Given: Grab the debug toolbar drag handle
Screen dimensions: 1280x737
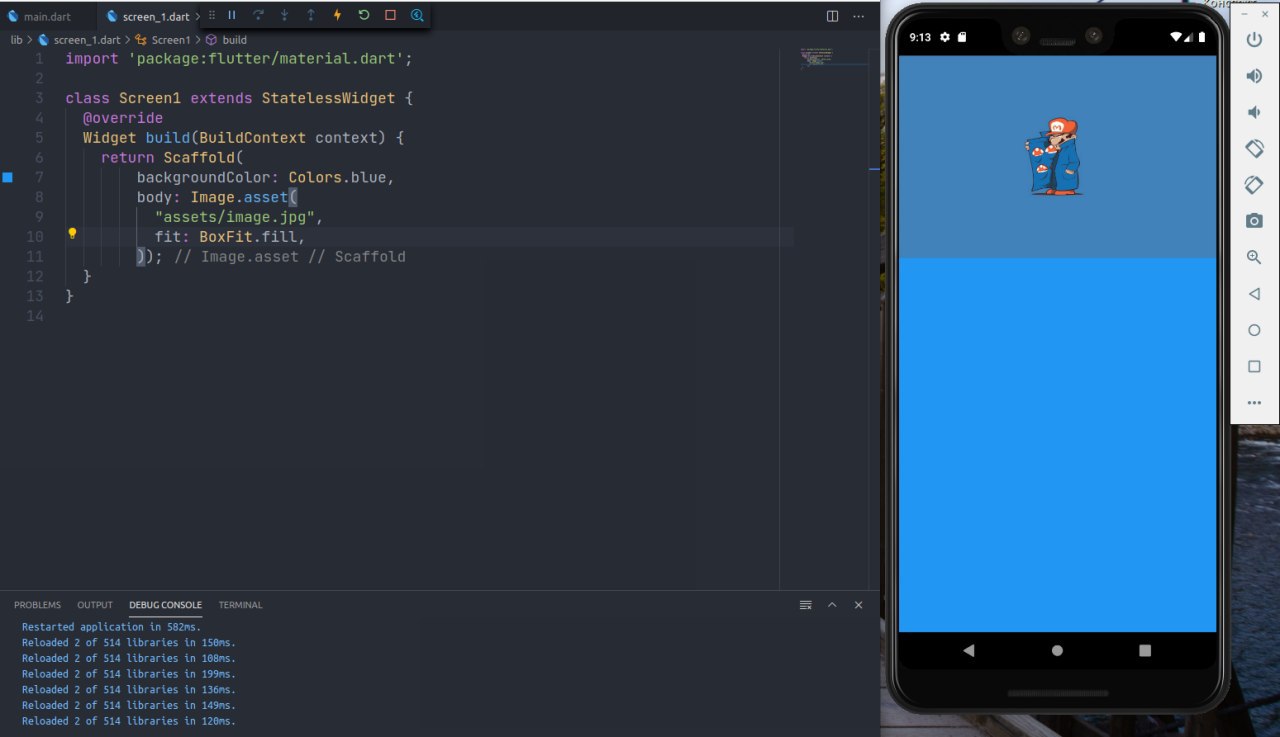Looking at the screenshot, I should coord(211,16).
